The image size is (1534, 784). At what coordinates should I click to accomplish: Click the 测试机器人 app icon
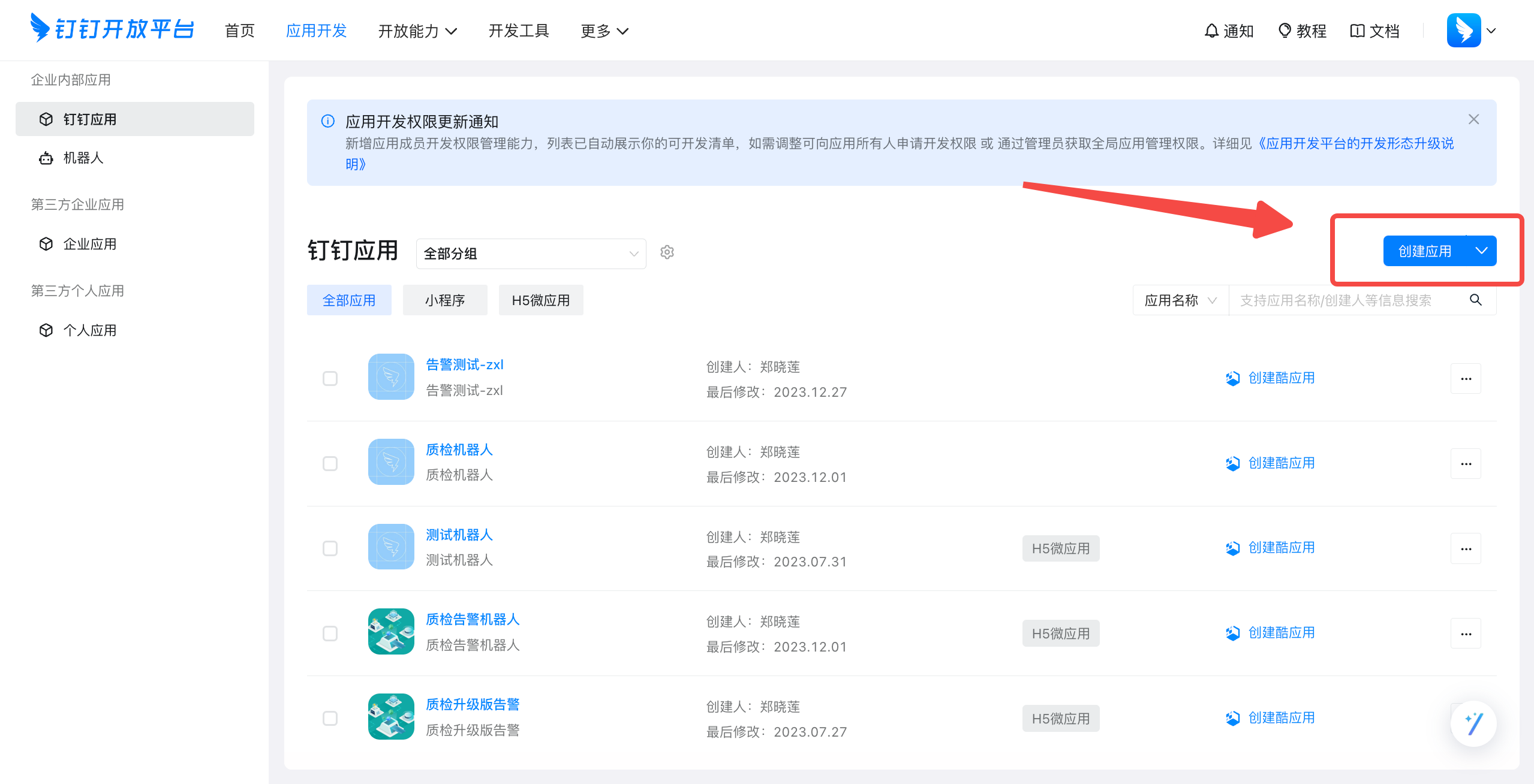[391, 547]
